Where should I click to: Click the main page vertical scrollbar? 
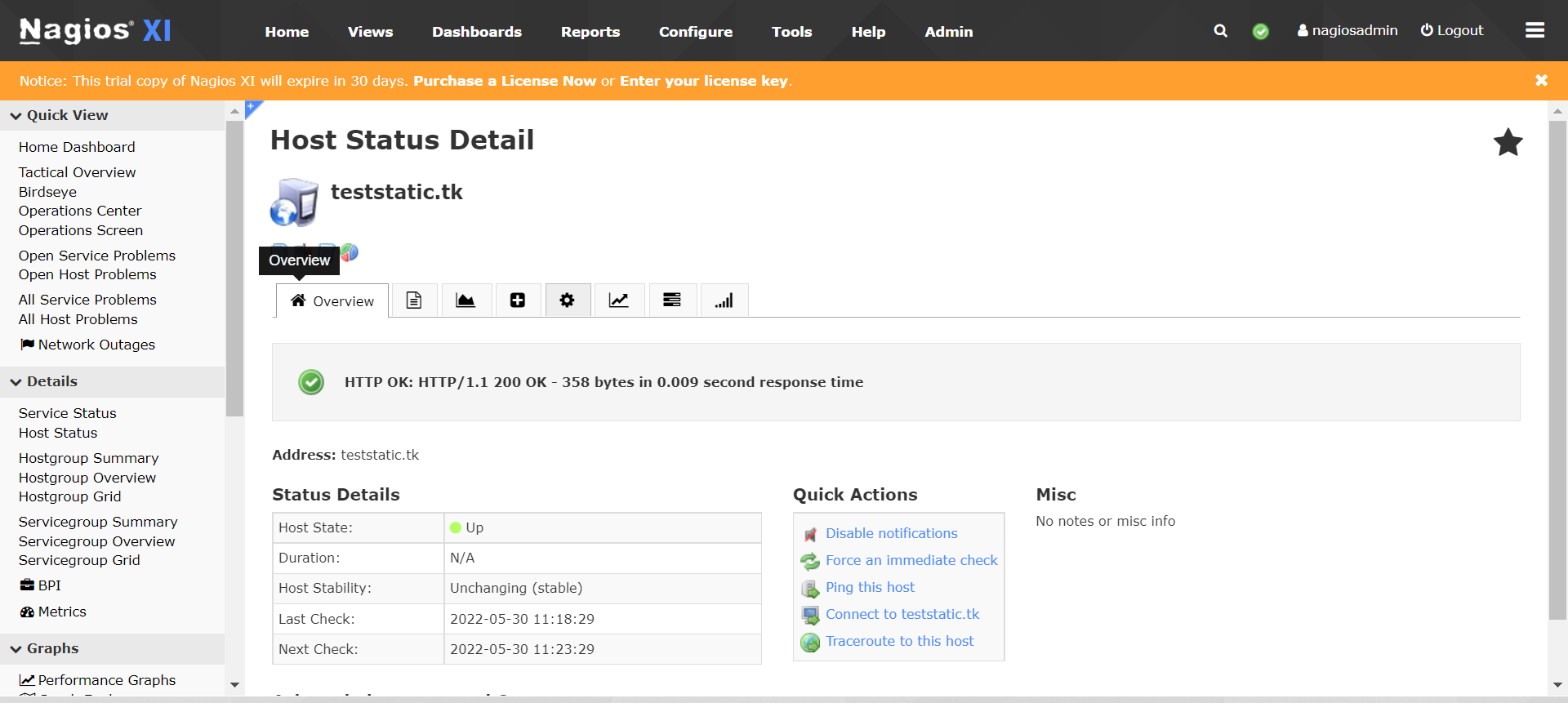pyautogui.click(x=1557, y=372)
